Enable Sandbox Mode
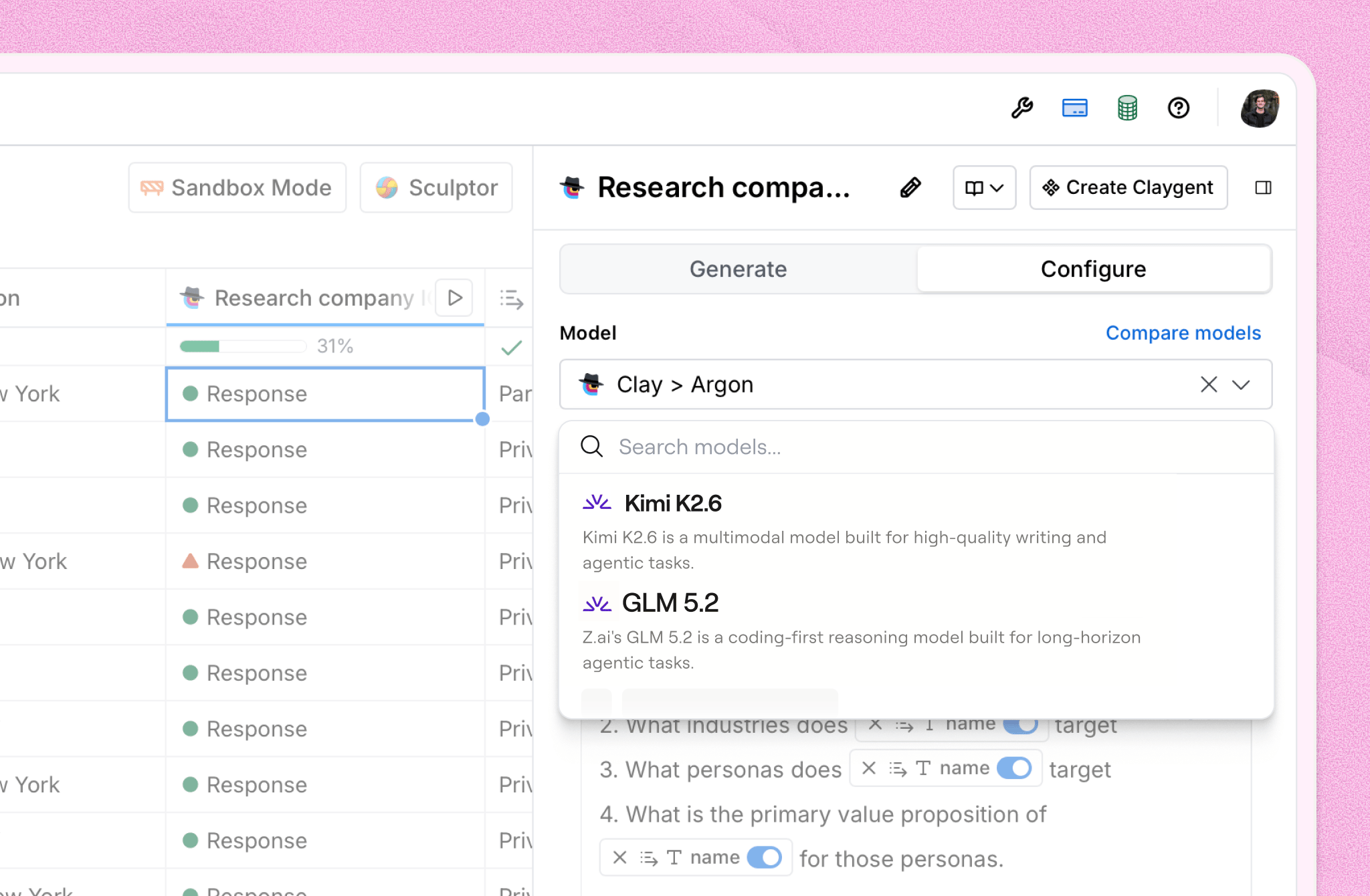Image resolution: width=1370 pixels, height=896 pixels. (237, 188)
